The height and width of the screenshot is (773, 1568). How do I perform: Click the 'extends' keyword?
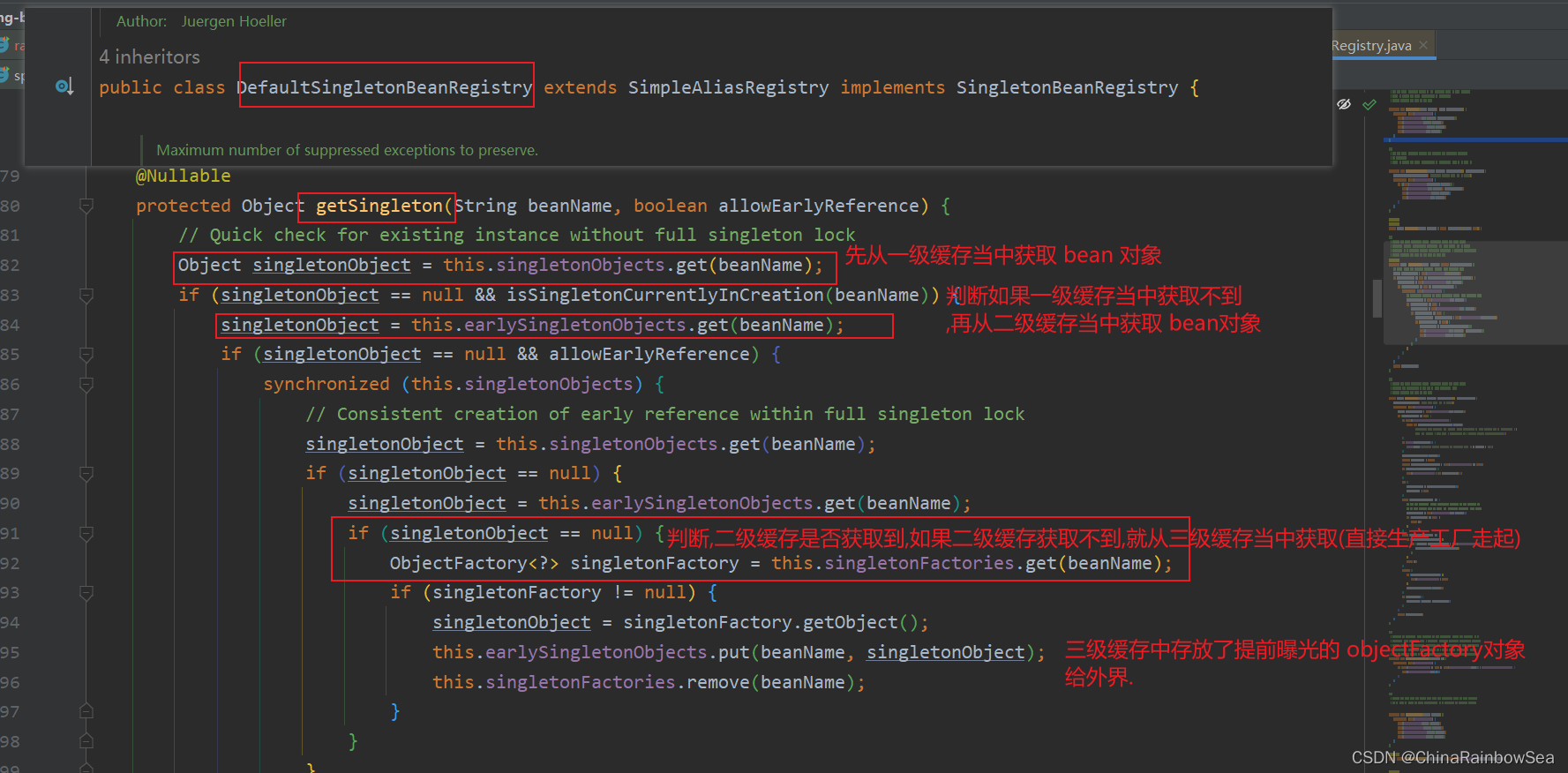coord(580,87)
